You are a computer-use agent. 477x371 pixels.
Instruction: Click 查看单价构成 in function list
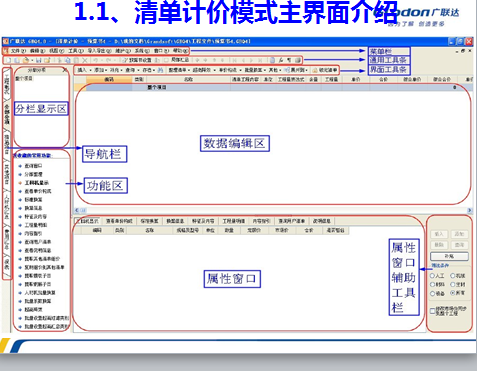[x=38, y=191]
